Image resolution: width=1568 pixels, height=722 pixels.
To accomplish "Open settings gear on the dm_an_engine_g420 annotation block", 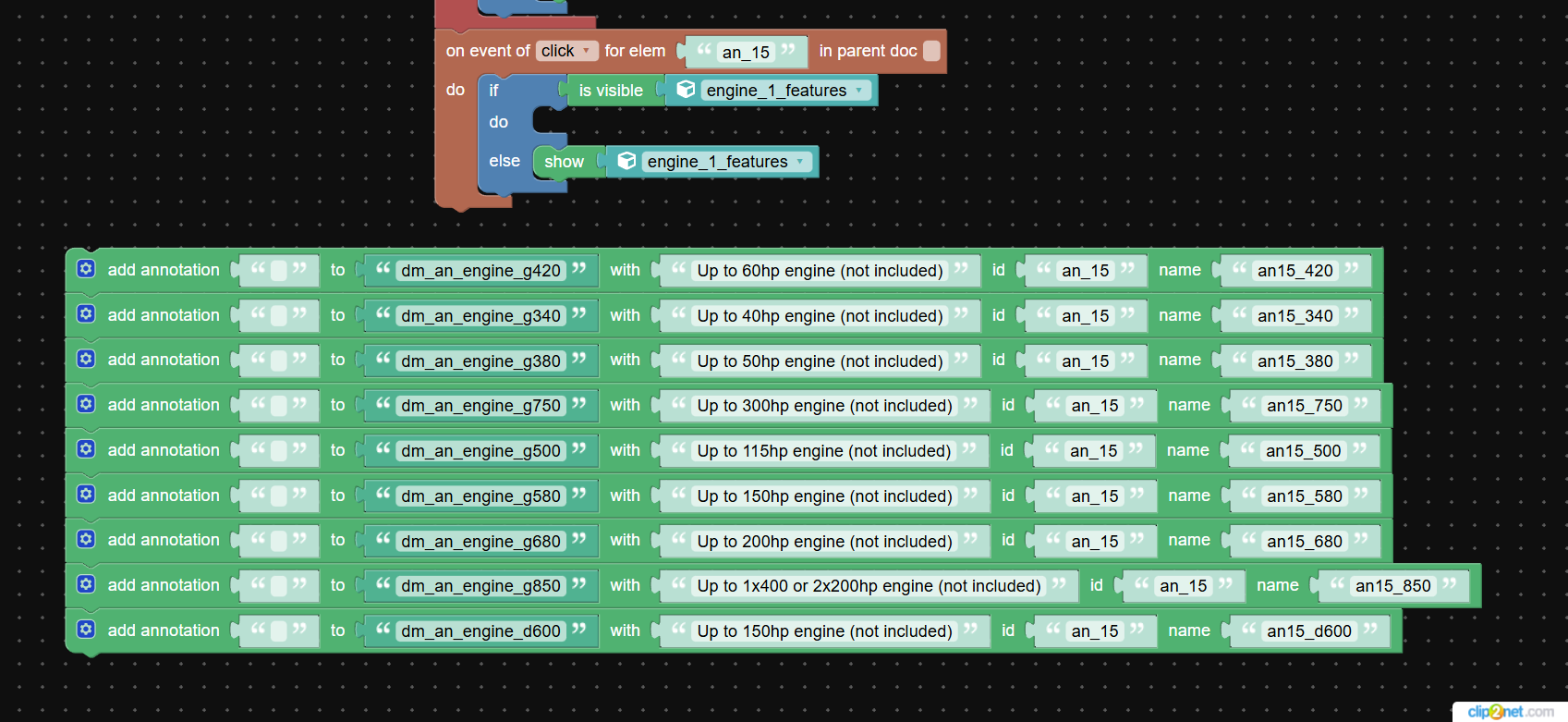I will (86, 269).
